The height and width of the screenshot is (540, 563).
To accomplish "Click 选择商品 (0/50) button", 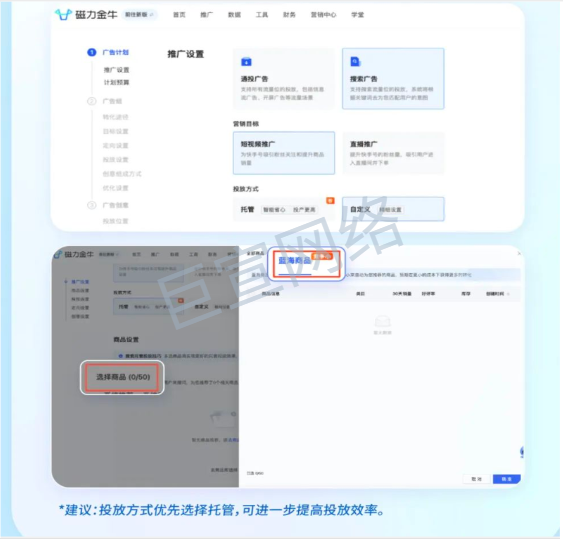I will coord(122,377).
